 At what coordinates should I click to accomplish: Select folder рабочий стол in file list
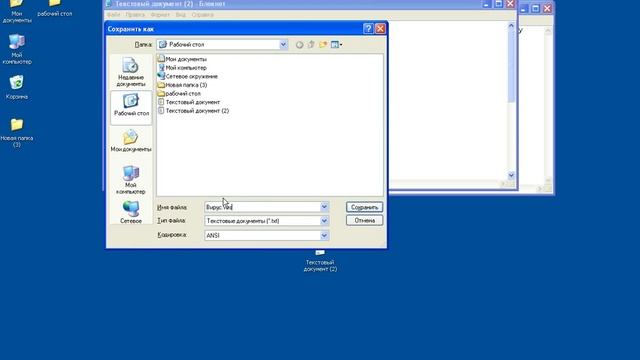(179, 93)
